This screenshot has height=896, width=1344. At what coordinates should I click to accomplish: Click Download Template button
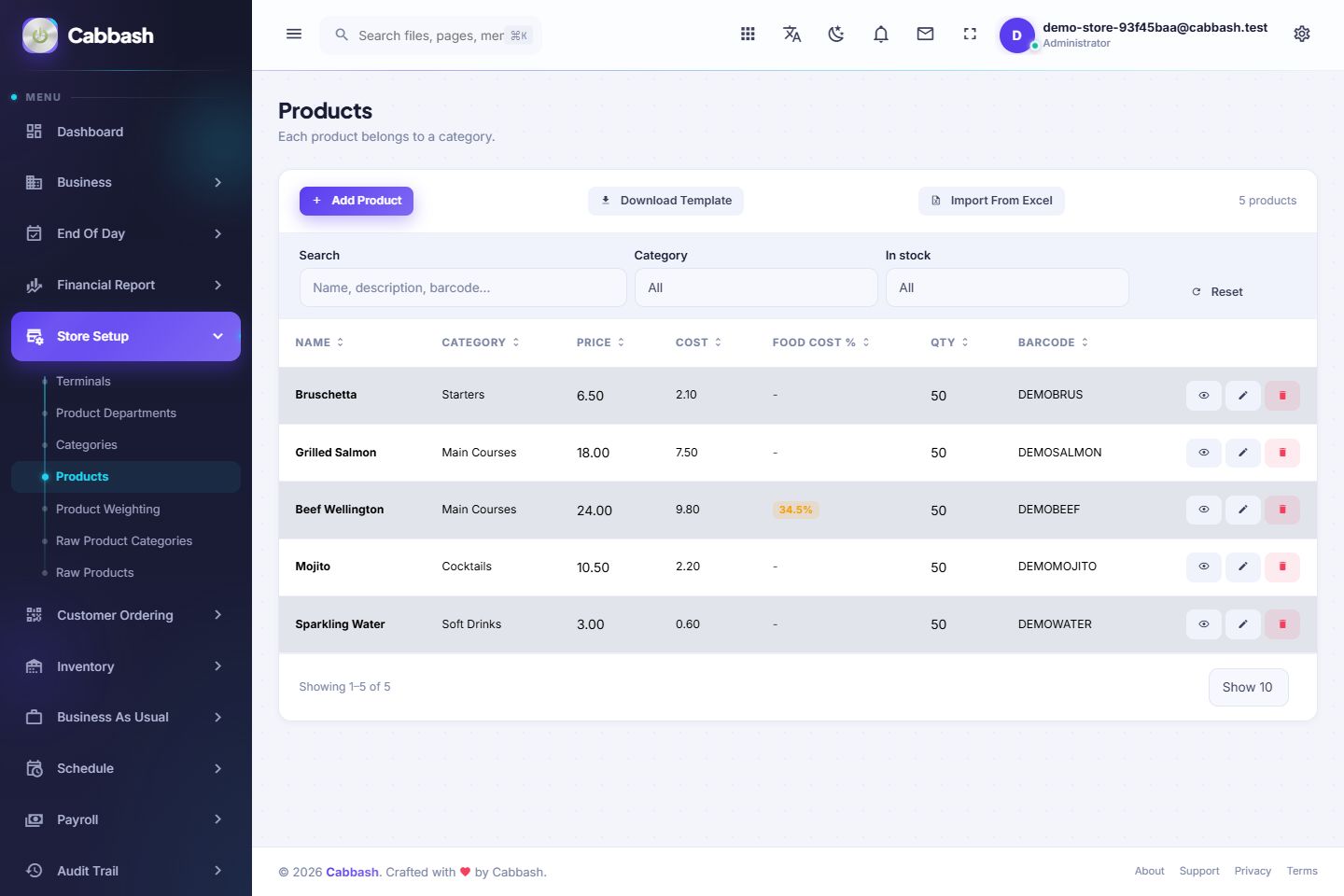click(x=665, y=201)
